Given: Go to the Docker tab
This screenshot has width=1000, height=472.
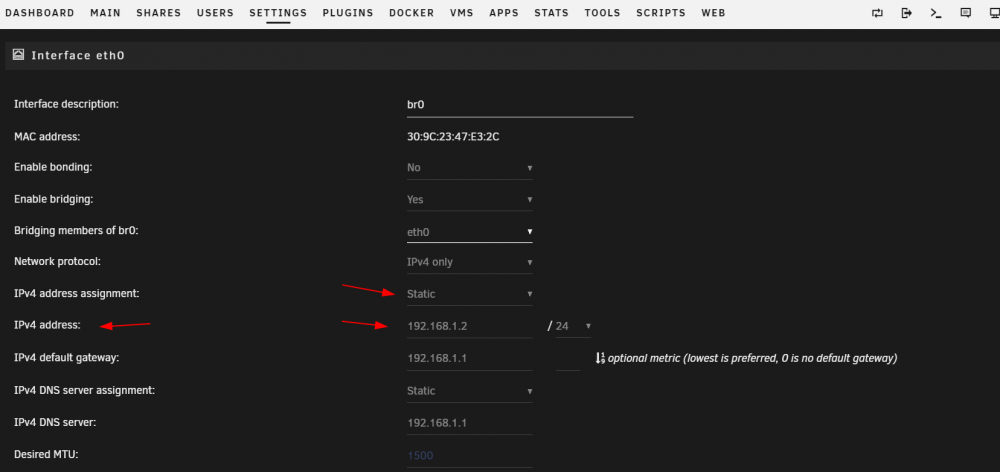Looking at the screenshot, I should pyautogui.click(x=411, y=13).
